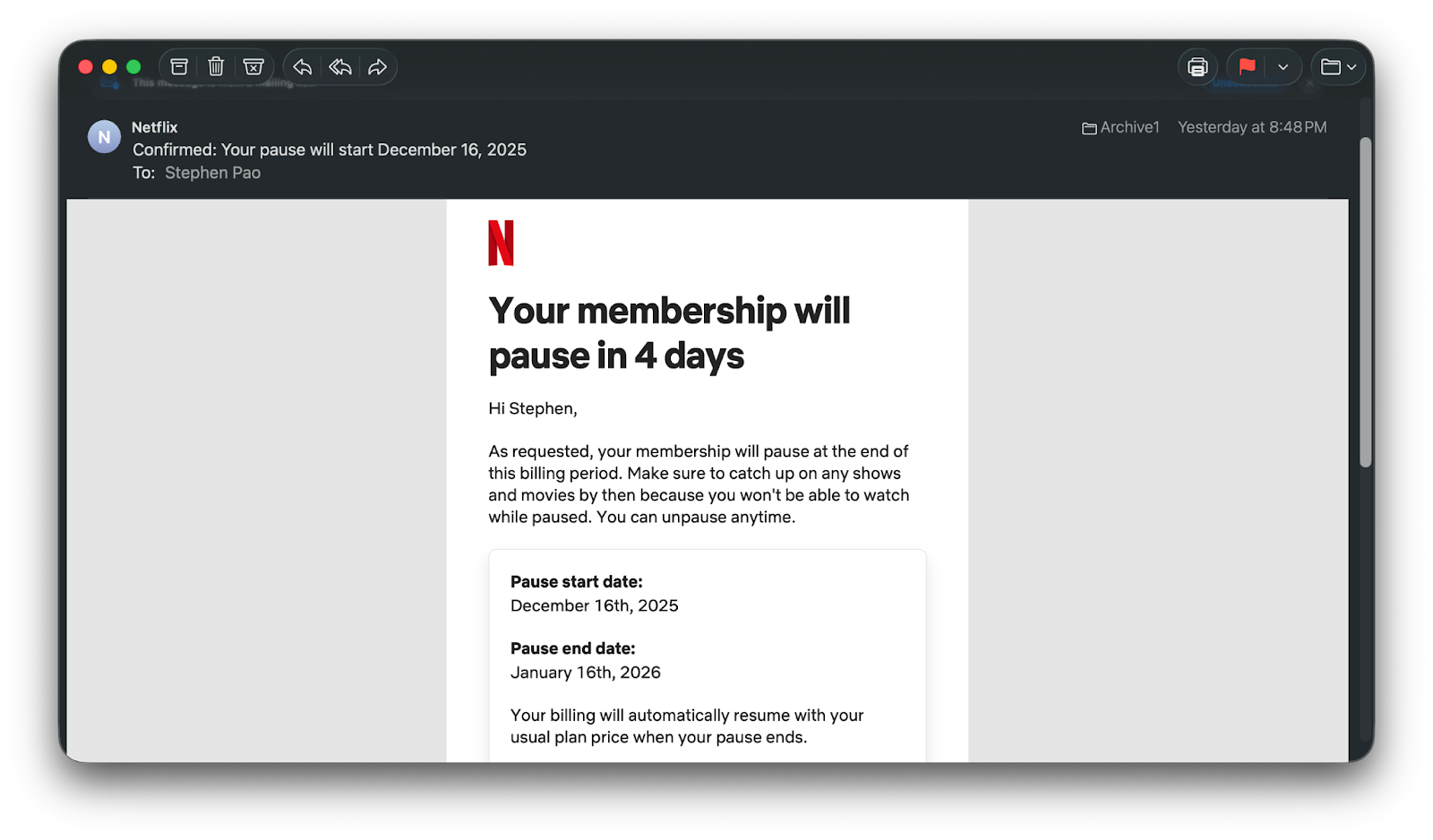Reply to the Netflix email

(x=303, y=67)
